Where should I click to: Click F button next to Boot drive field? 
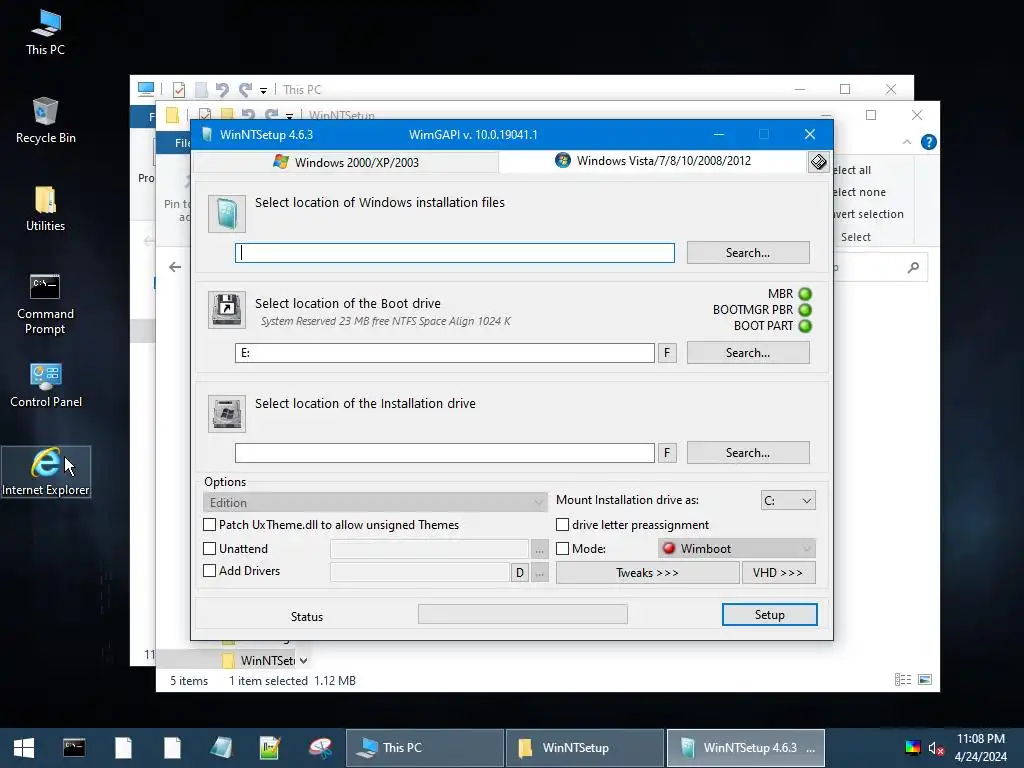pyautogui.click(x=667, y=353)
